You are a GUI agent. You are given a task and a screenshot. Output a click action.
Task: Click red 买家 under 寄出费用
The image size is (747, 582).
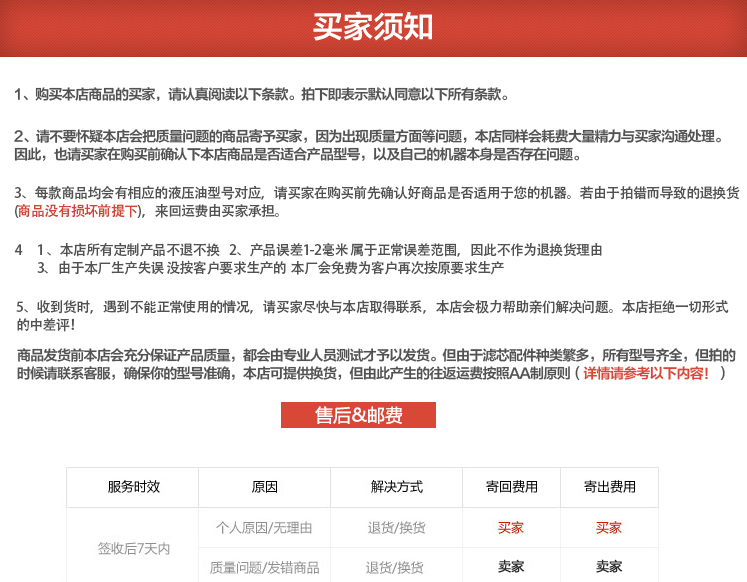click(609, 528)
